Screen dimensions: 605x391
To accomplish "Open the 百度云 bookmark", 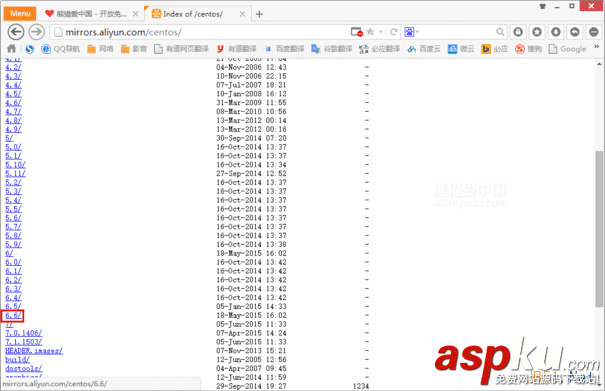I will (424, 49).
